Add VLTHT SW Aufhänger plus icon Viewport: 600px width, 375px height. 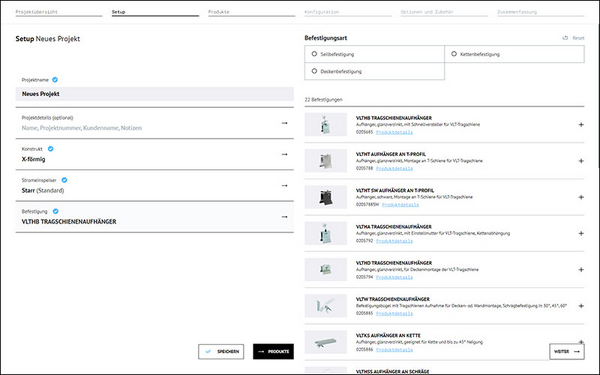point(581,197)
